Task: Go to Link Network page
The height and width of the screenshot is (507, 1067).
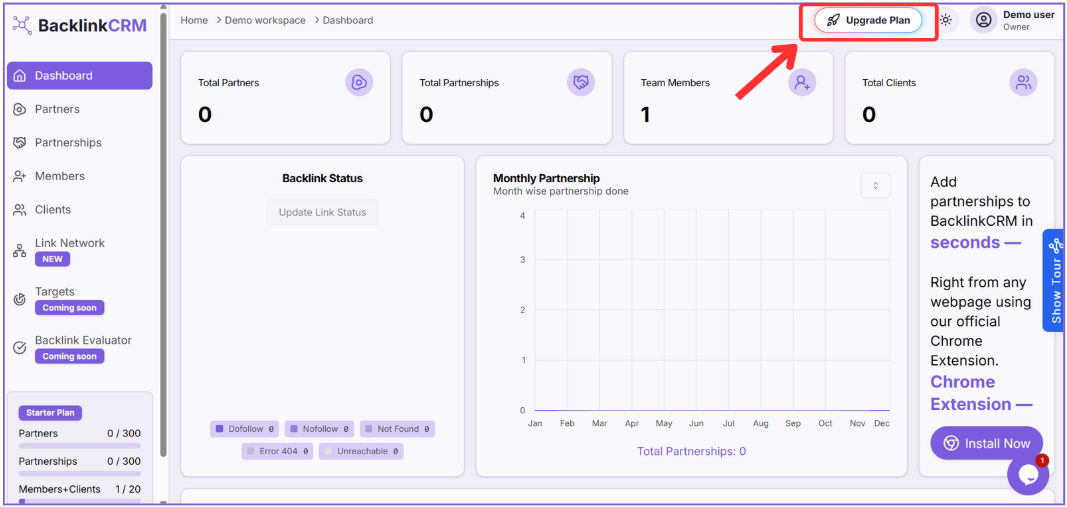Action: click(69, 243)
